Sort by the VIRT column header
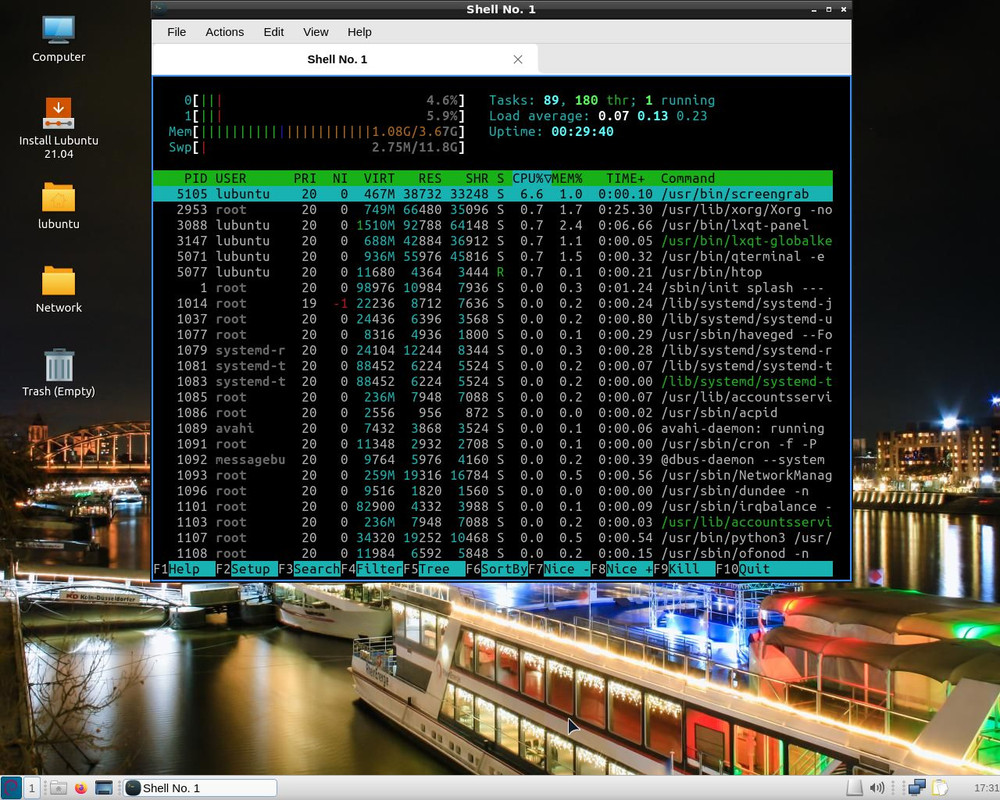1000x800 pixels. (379, 179)
